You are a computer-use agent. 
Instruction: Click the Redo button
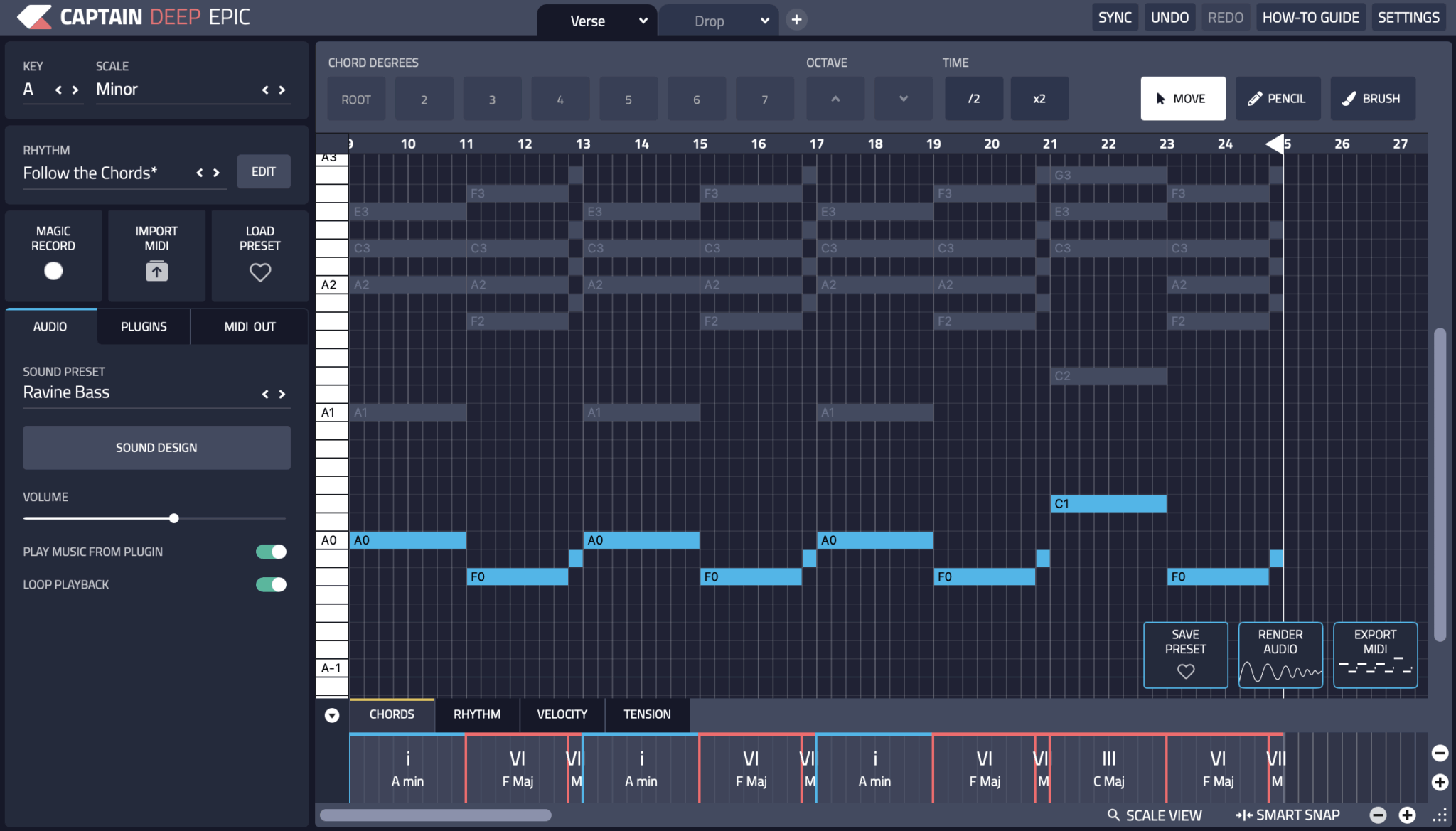point(1226,17)
